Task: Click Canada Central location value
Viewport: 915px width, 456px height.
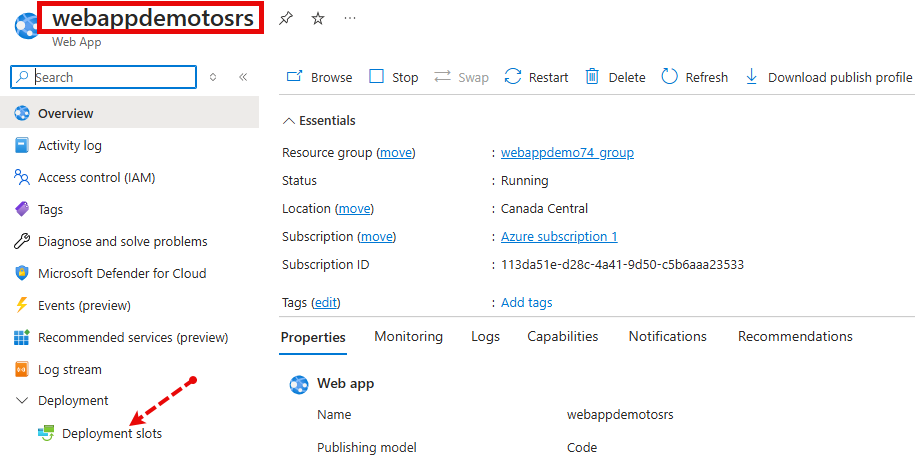Action: tap(544, 208)
